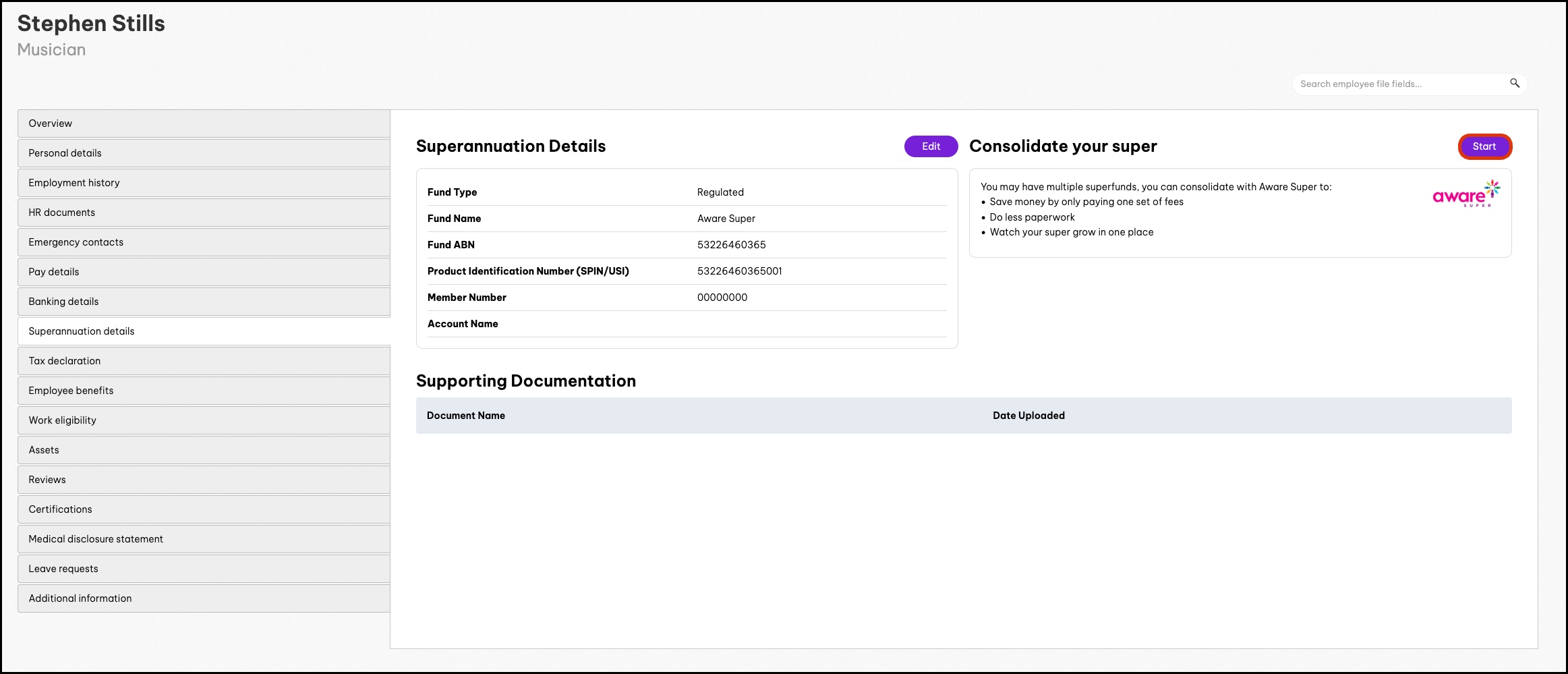Edit the Superannuation Details
Viewport: 1568px width, 674px height.
click(930, 146)
